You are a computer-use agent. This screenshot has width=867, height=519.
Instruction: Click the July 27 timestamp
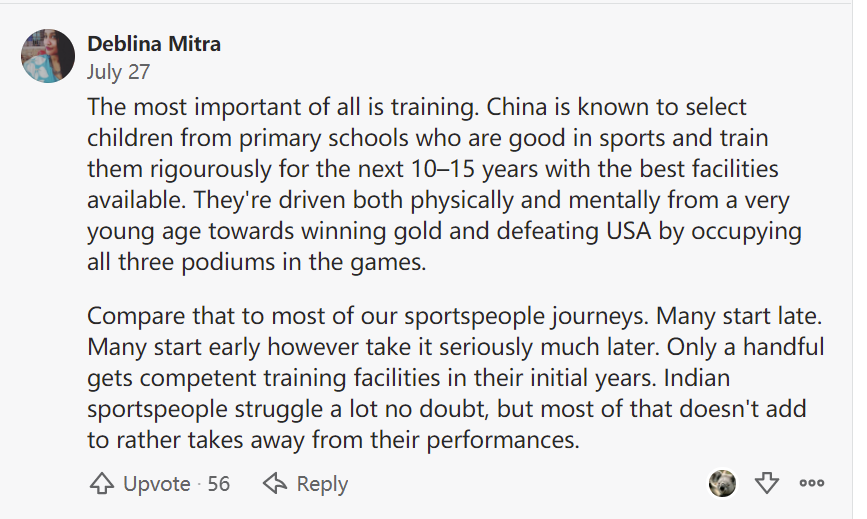(x=118, y=72)
